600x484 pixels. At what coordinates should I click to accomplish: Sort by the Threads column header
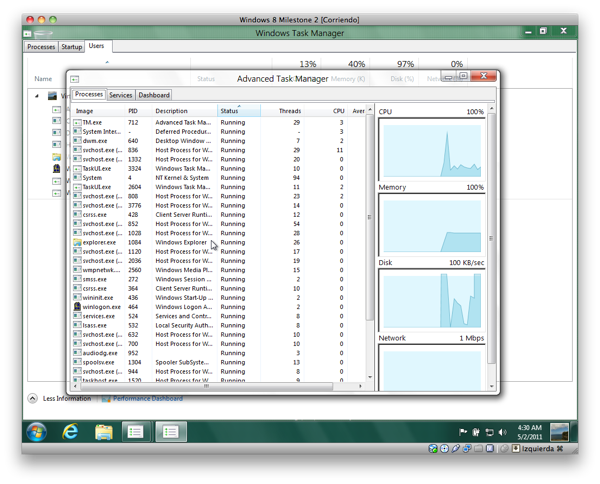pyautogui.click(x=282, y=111)
